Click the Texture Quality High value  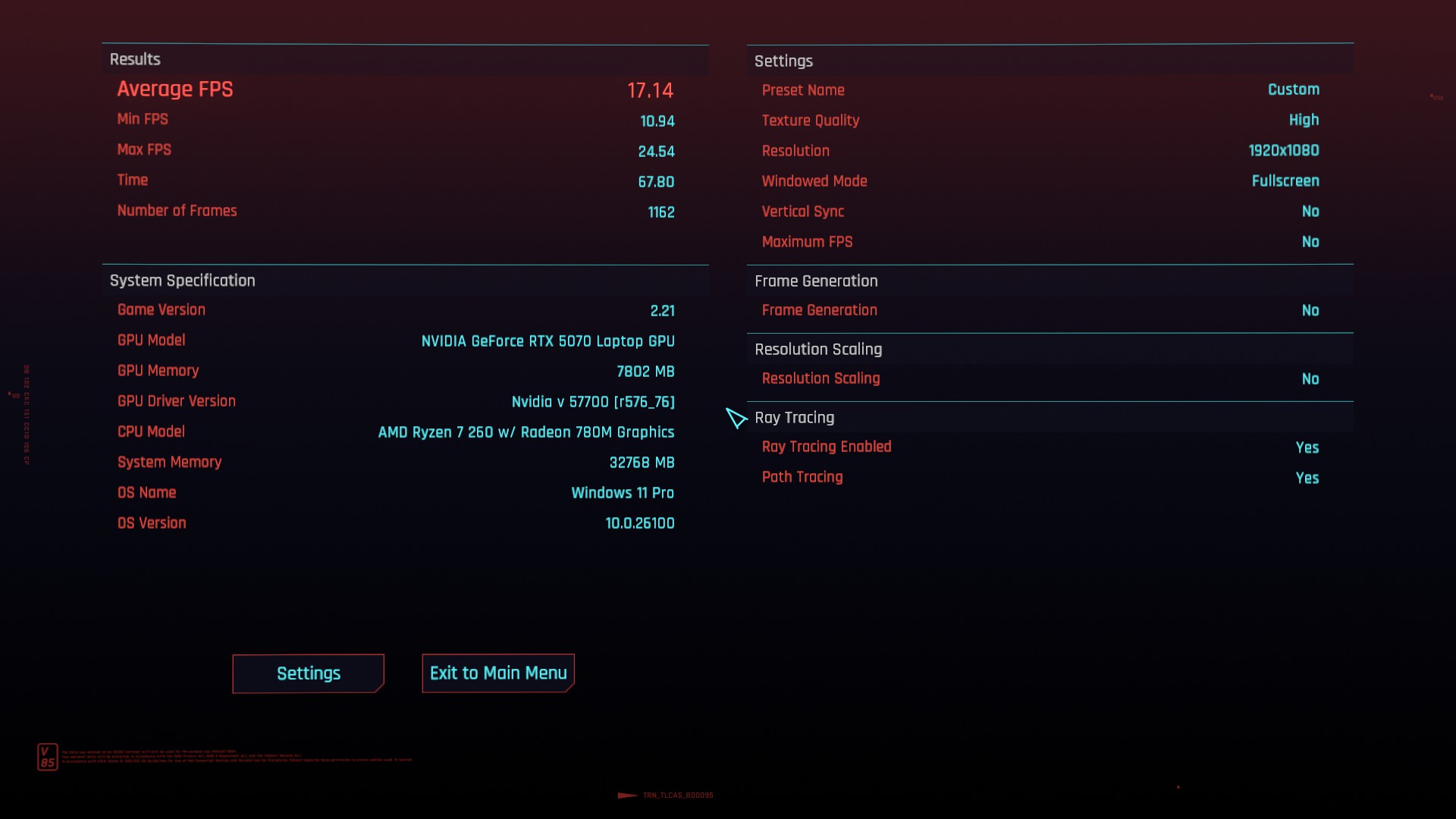click(x=1303, y=121)
